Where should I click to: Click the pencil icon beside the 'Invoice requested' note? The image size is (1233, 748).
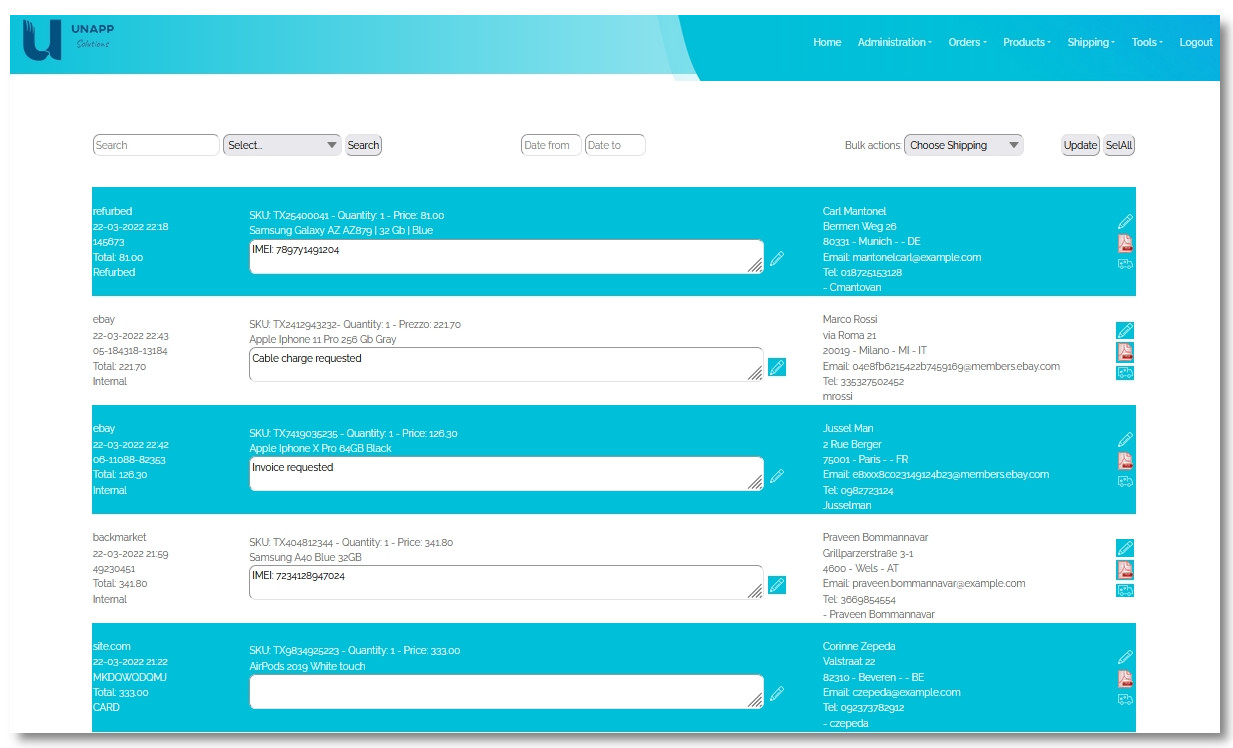click(x=777, y=476)
